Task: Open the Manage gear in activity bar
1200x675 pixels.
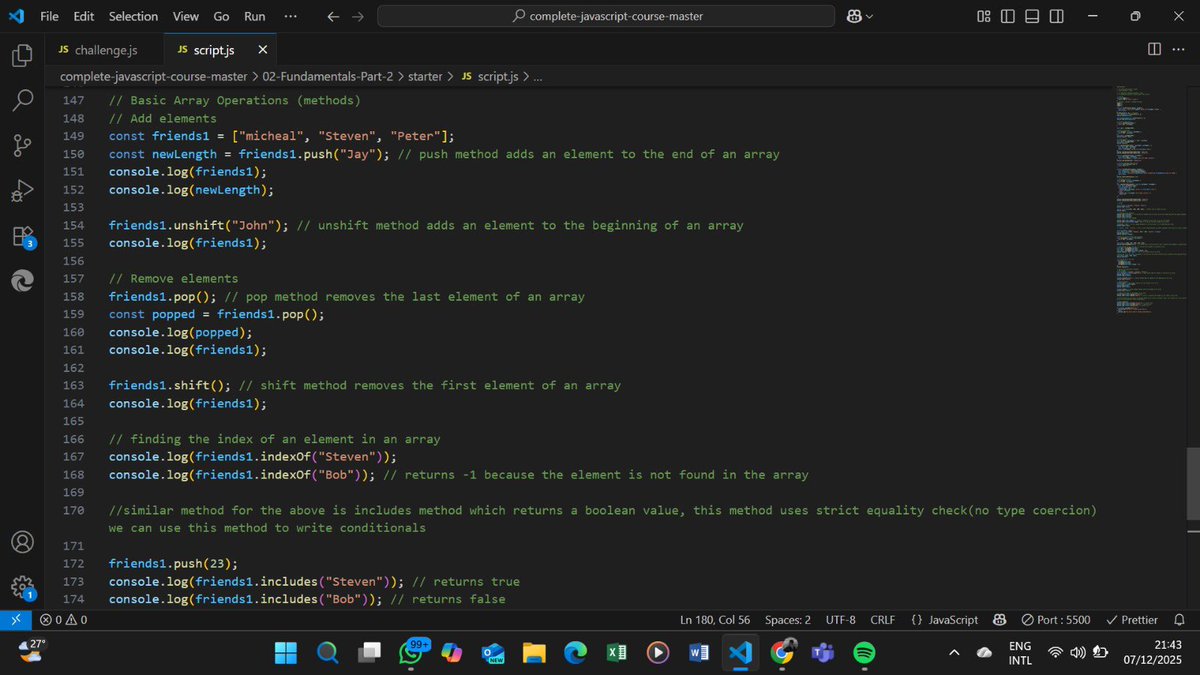Action: point(22,587)
